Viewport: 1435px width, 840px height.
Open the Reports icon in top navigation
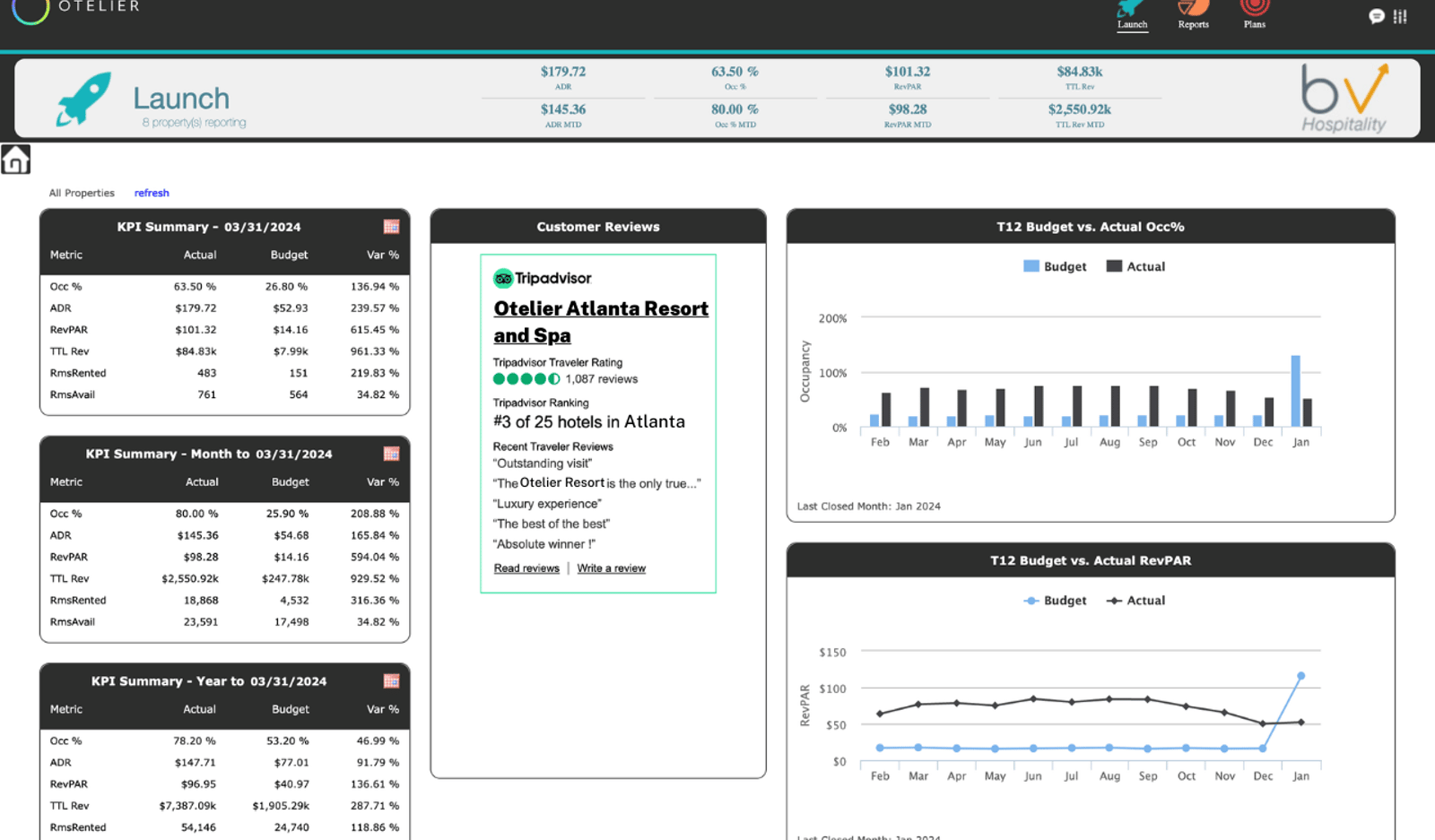pos(1193,9)
